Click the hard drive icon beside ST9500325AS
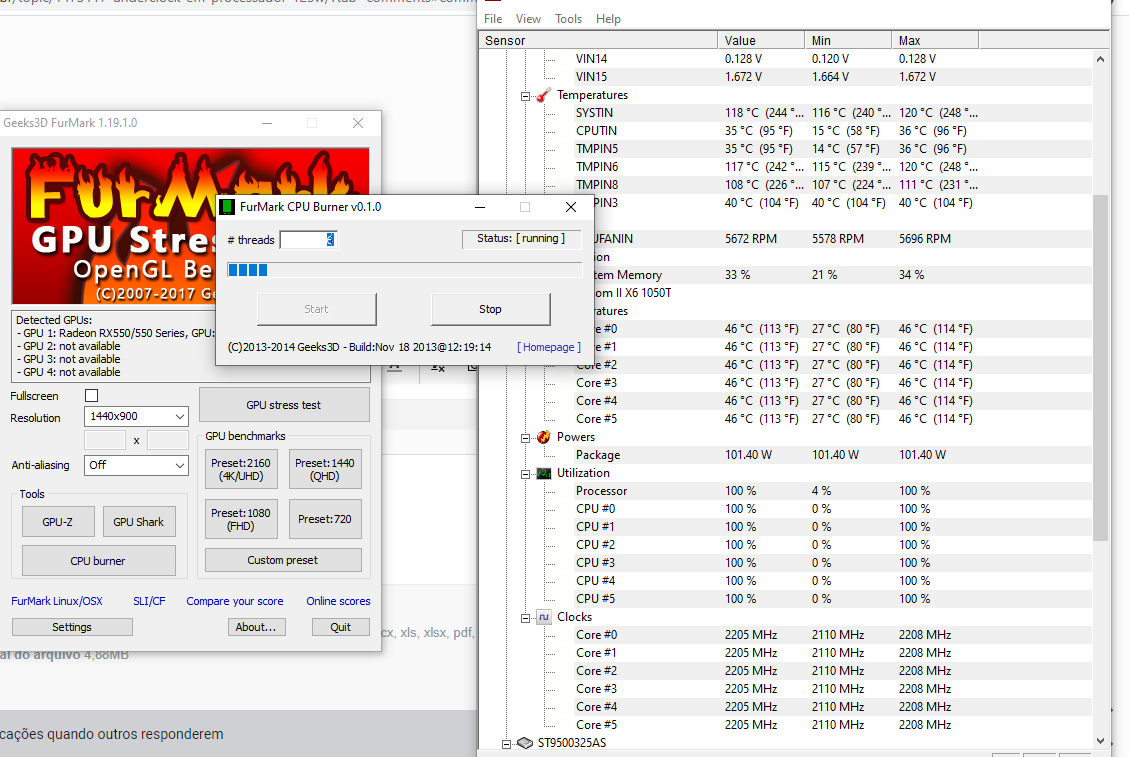 click(x=525, y=743)
